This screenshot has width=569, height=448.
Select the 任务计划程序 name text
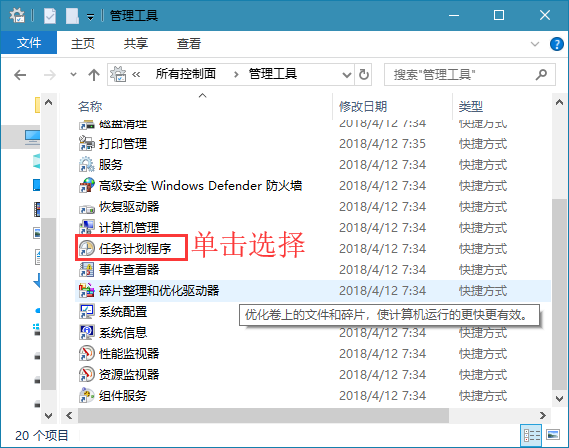click(x=135, y=248)
